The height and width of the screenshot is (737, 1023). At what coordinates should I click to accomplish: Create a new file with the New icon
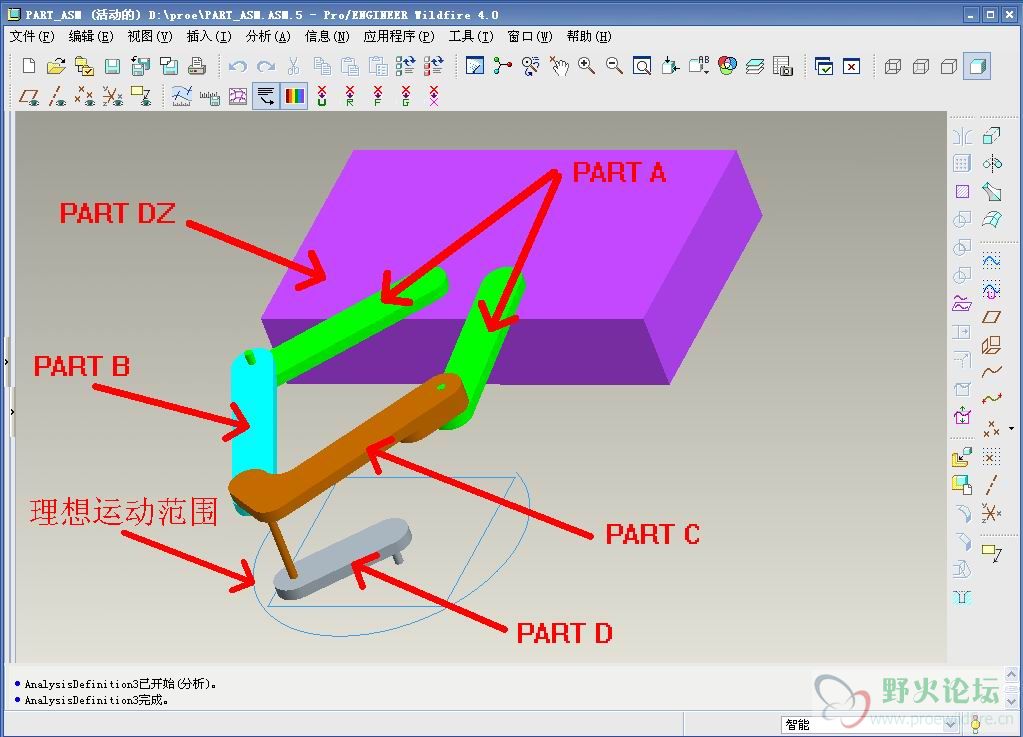(x=29, y=66)
